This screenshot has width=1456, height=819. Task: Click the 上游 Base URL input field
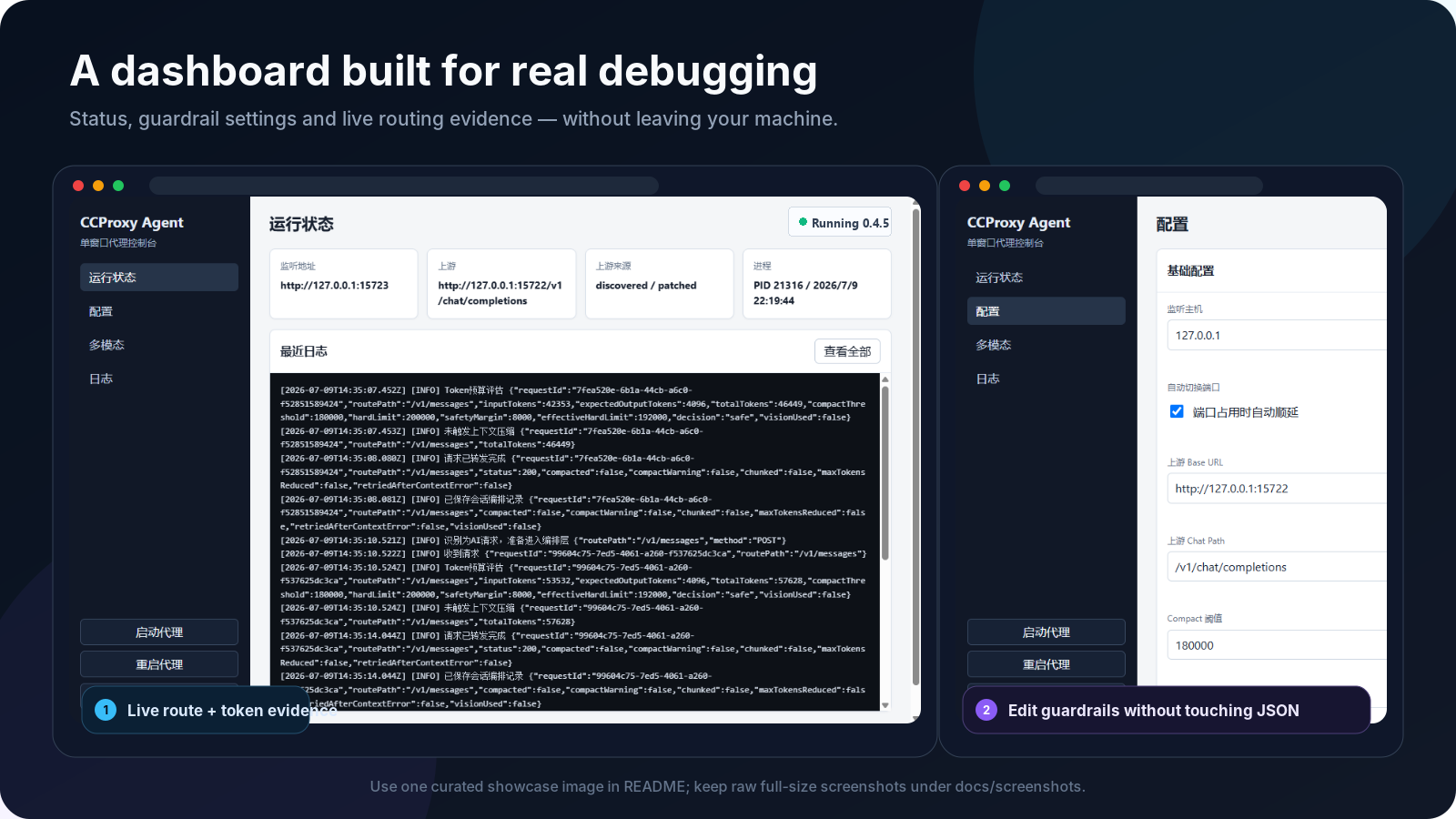pyautogui.click(x=1277, y=489)
